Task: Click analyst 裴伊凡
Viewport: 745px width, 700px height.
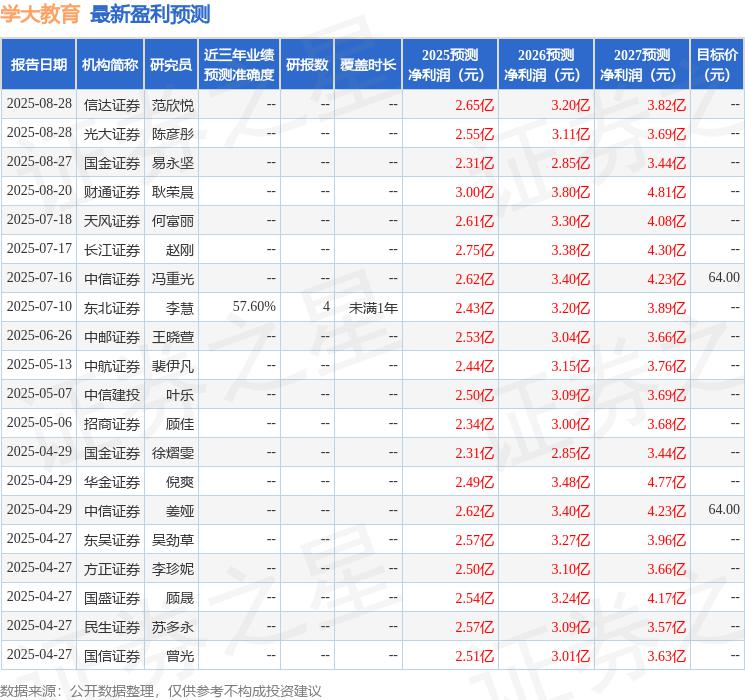Action: [173, 366]
